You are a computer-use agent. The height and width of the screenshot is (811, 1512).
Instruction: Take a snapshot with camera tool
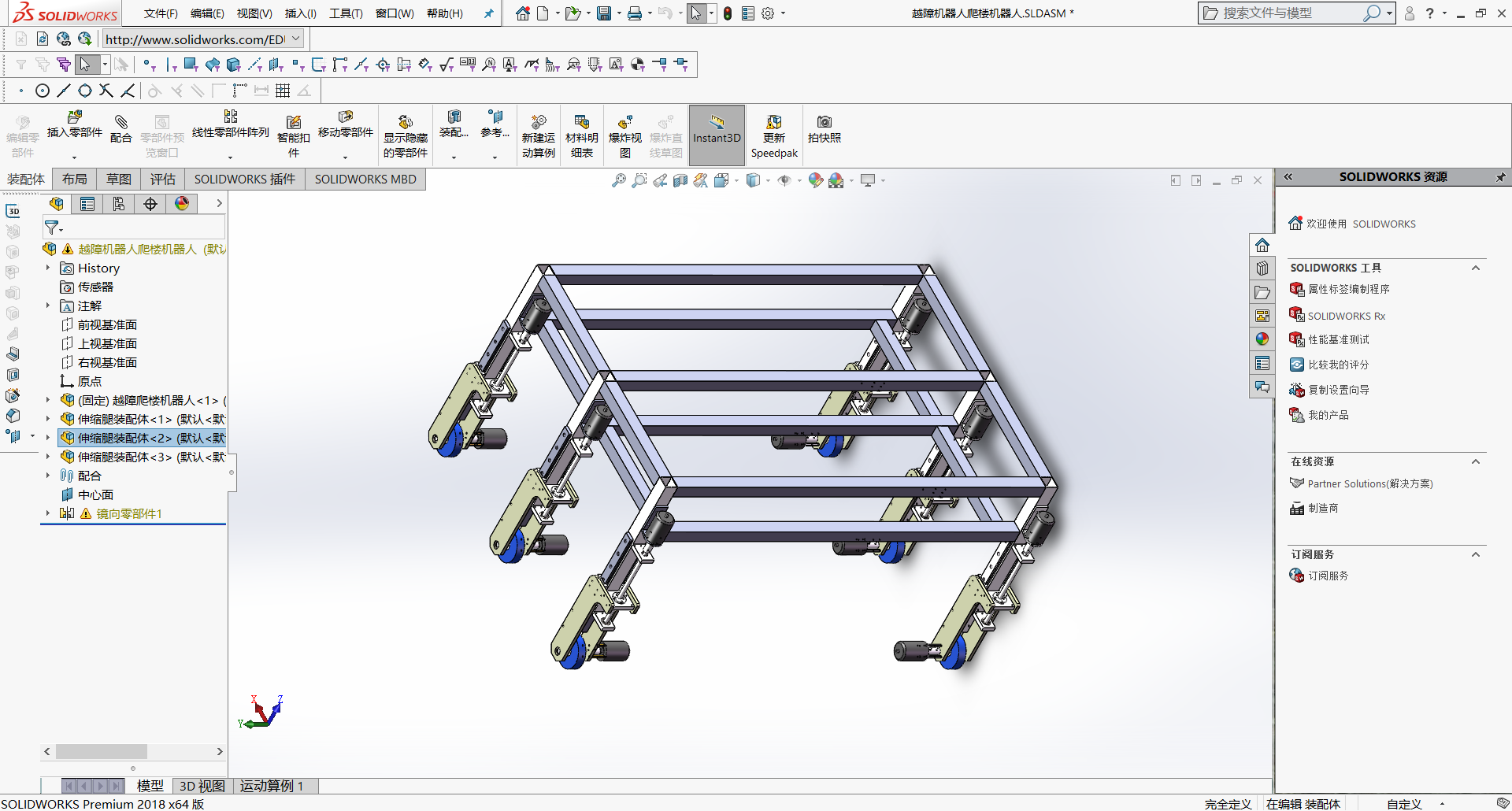point(825,128)
